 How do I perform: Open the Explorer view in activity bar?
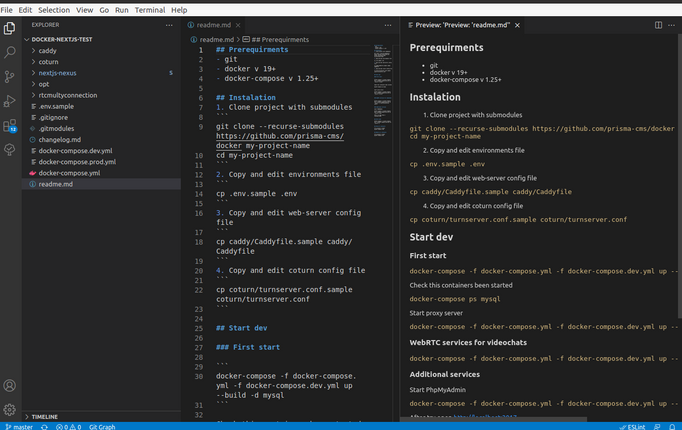coord(9,28)
